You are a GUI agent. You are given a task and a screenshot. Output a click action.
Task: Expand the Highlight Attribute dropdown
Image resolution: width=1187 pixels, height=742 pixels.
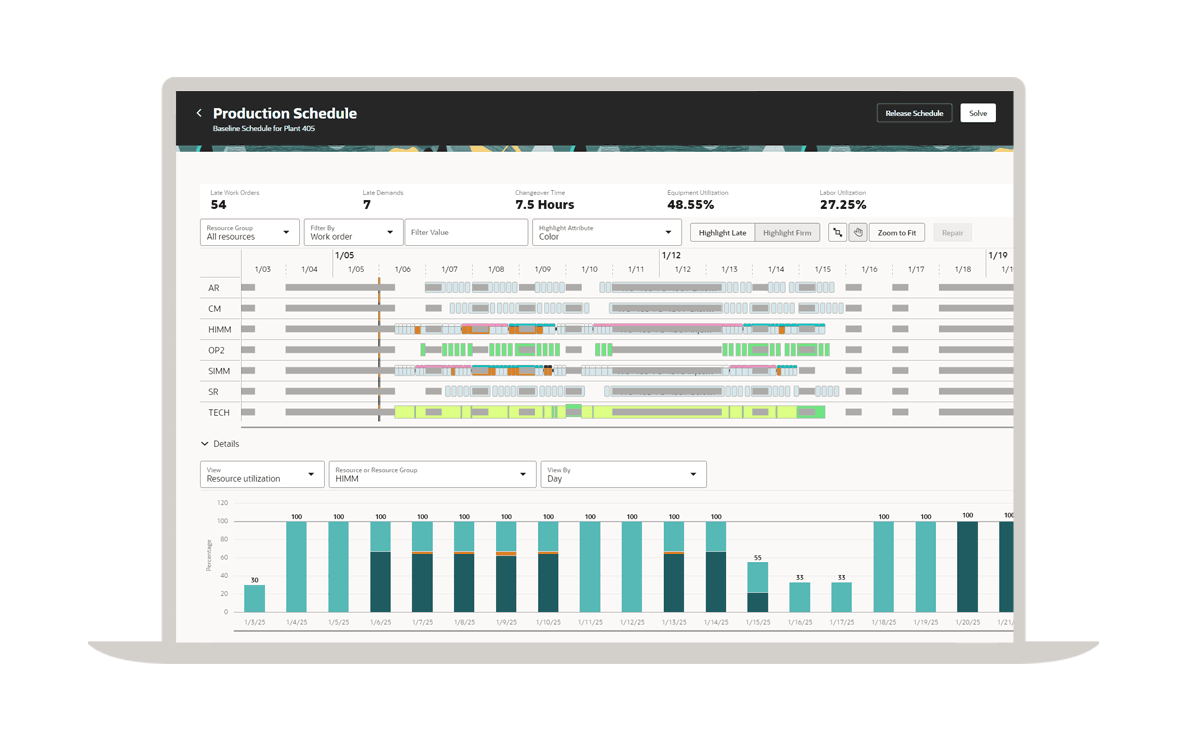click(606, 233)
